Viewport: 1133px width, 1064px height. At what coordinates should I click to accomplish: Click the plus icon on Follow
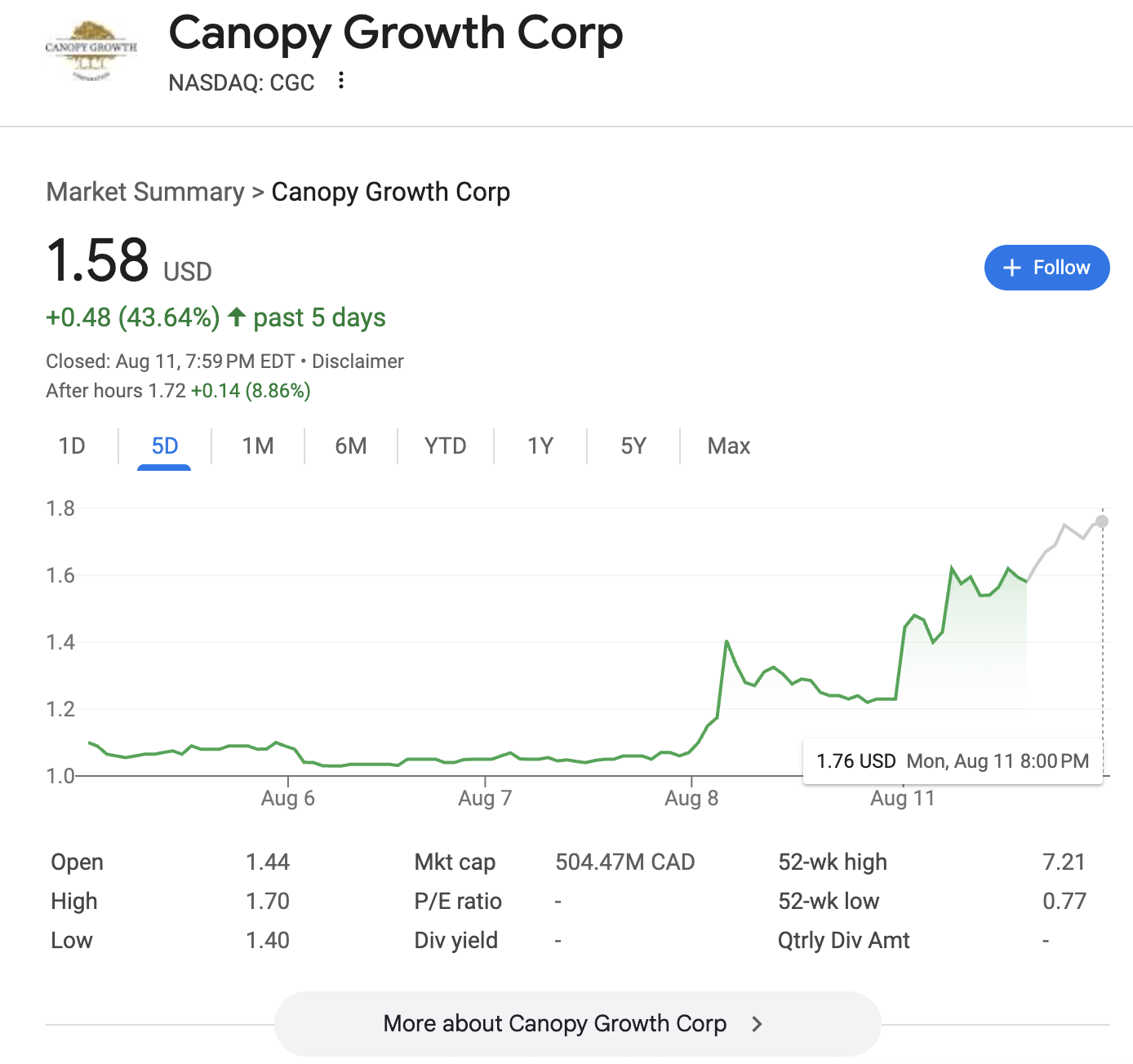point(1011,268)
